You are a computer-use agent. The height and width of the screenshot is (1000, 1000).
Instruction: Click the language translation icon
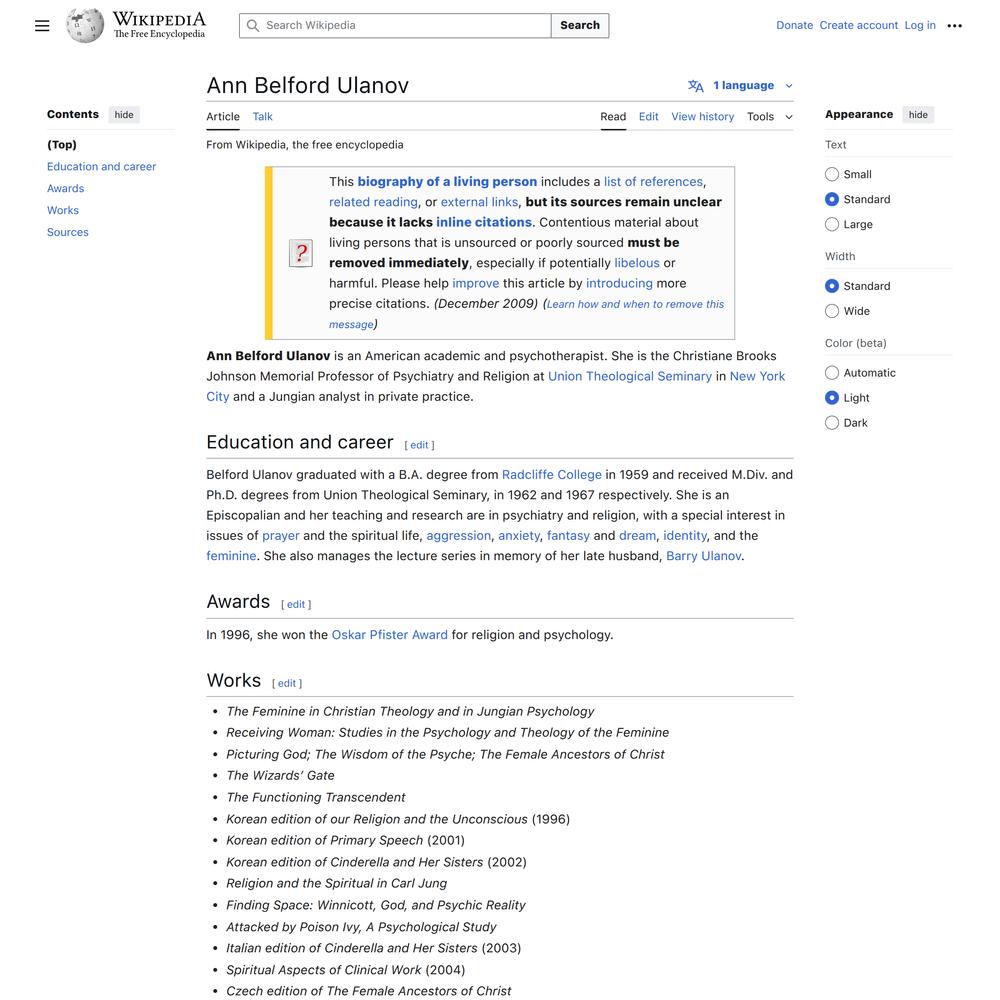[696, 85]
